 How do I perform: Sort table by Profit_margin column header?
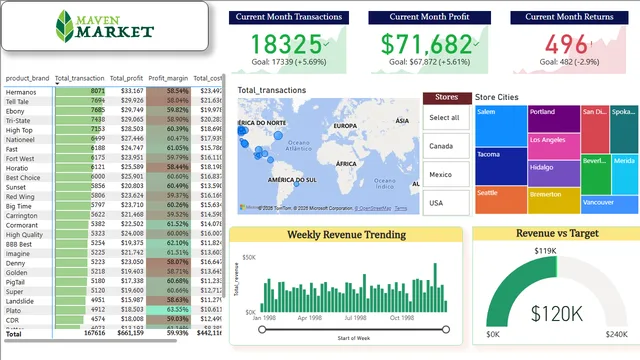pyautogui.click(x=168, y=78)
